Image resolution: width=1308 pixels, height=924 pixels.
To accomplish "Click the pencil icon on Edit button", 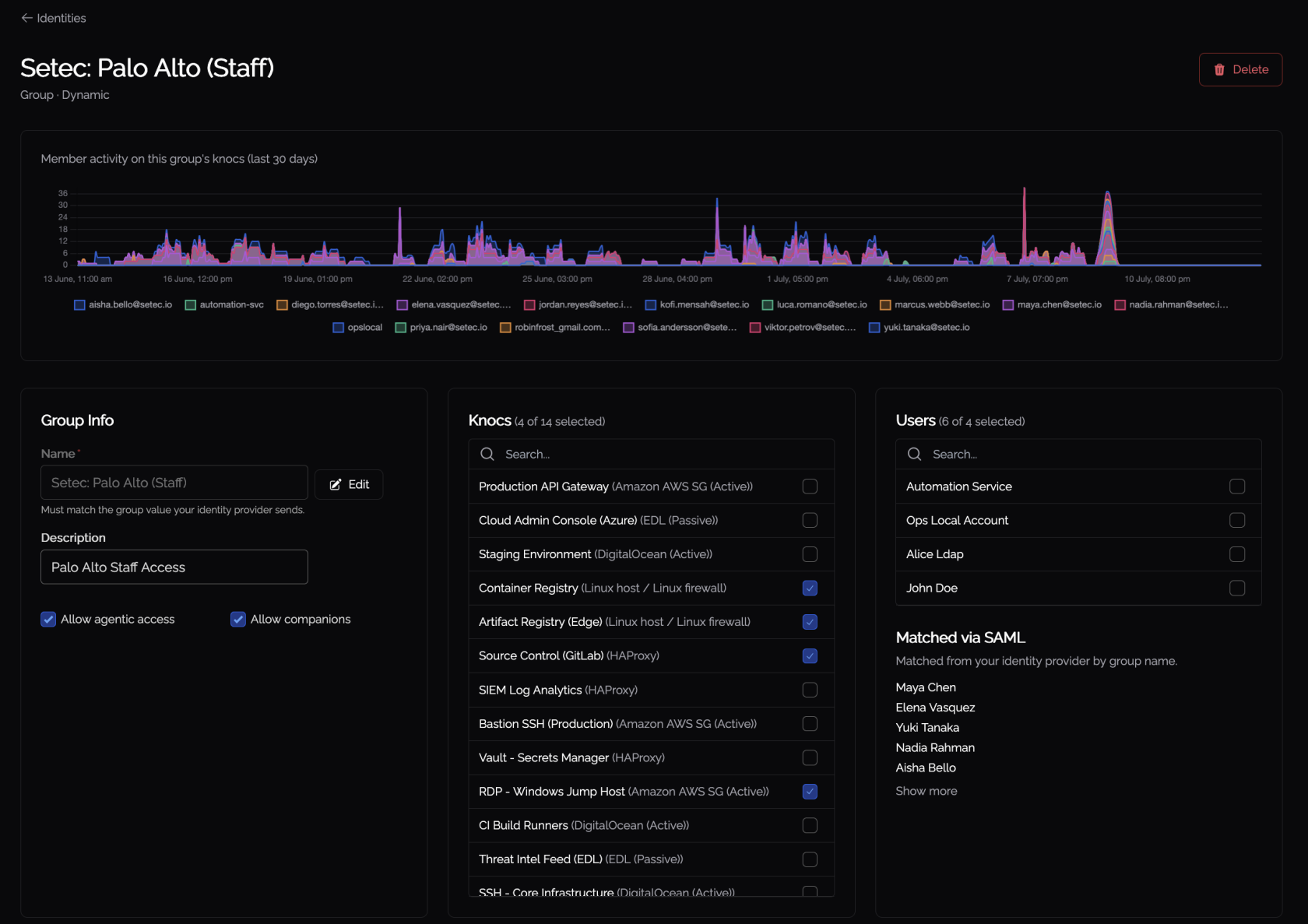I will pyautogui.click(x=336, y=484).
